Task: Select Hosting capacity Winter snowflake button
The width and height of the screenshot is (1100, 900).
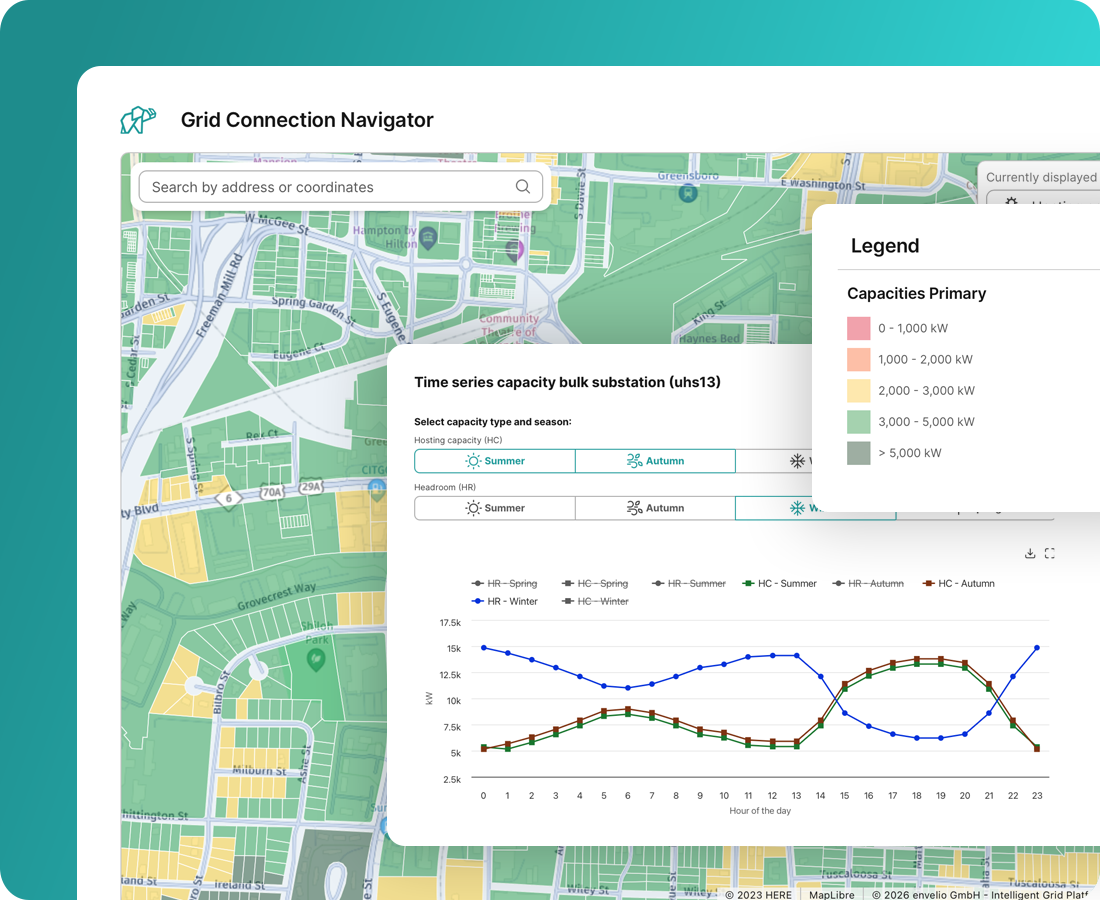Action: point(798,461)
